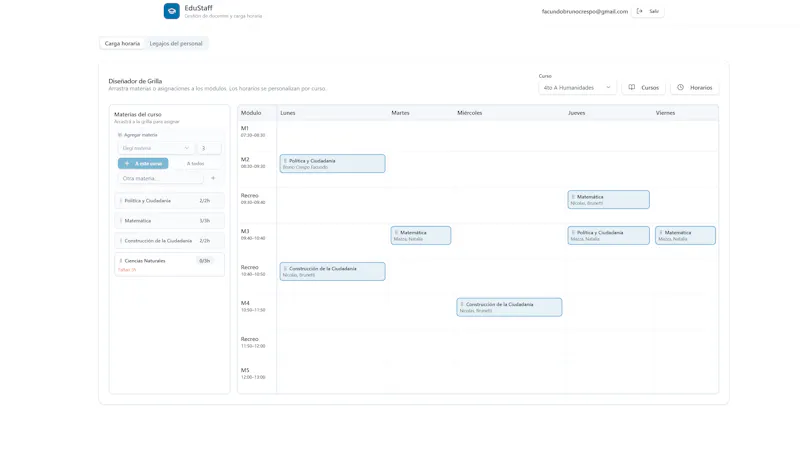Click the Módulo column header
The image size is (800, 470).
(251, 113)
